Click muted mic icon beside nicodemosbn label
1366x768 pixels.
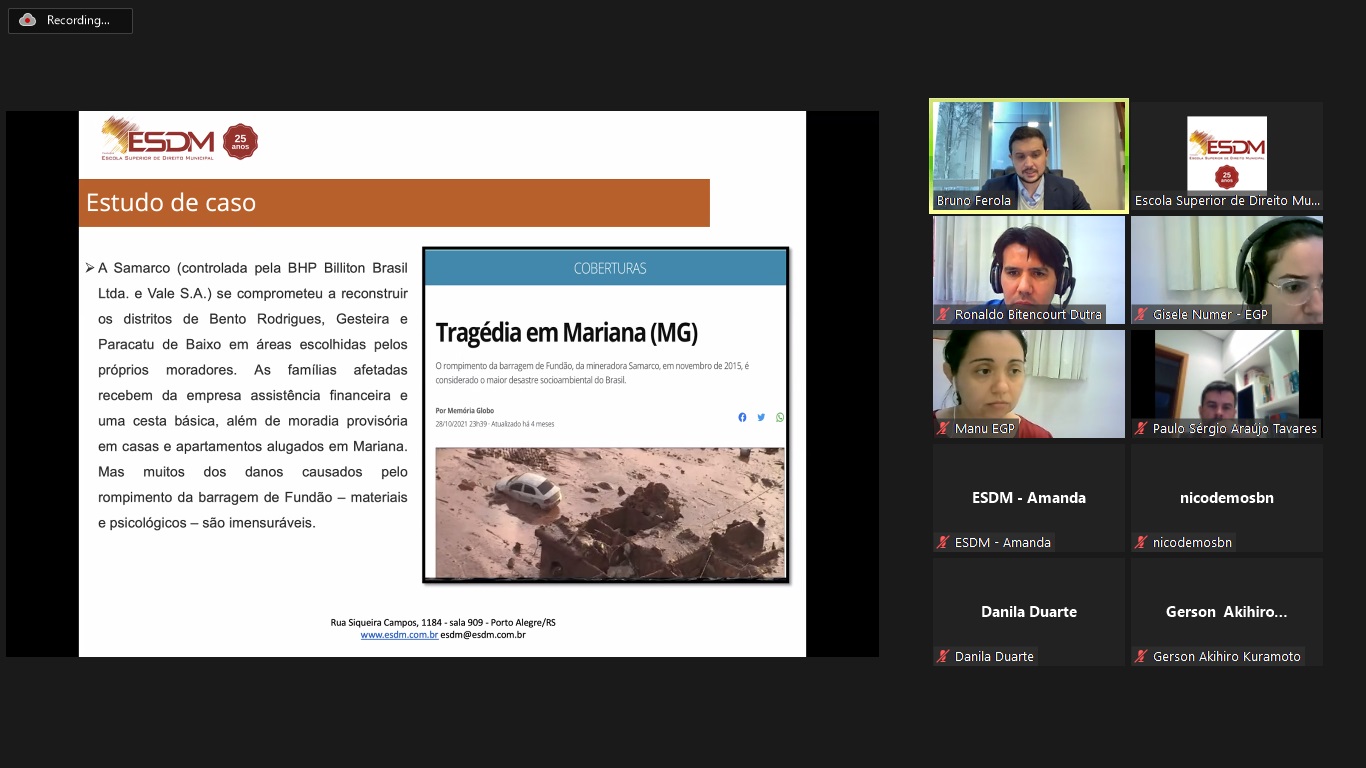coord(1141,542)
